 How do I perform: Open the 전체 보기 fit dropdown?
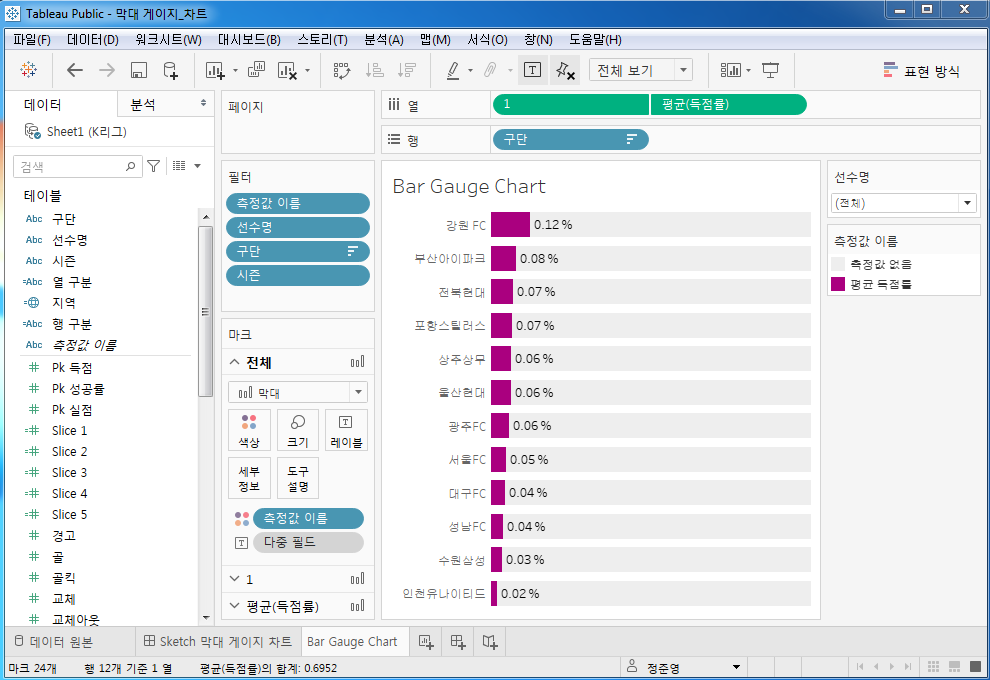click(x=640, y=70)
